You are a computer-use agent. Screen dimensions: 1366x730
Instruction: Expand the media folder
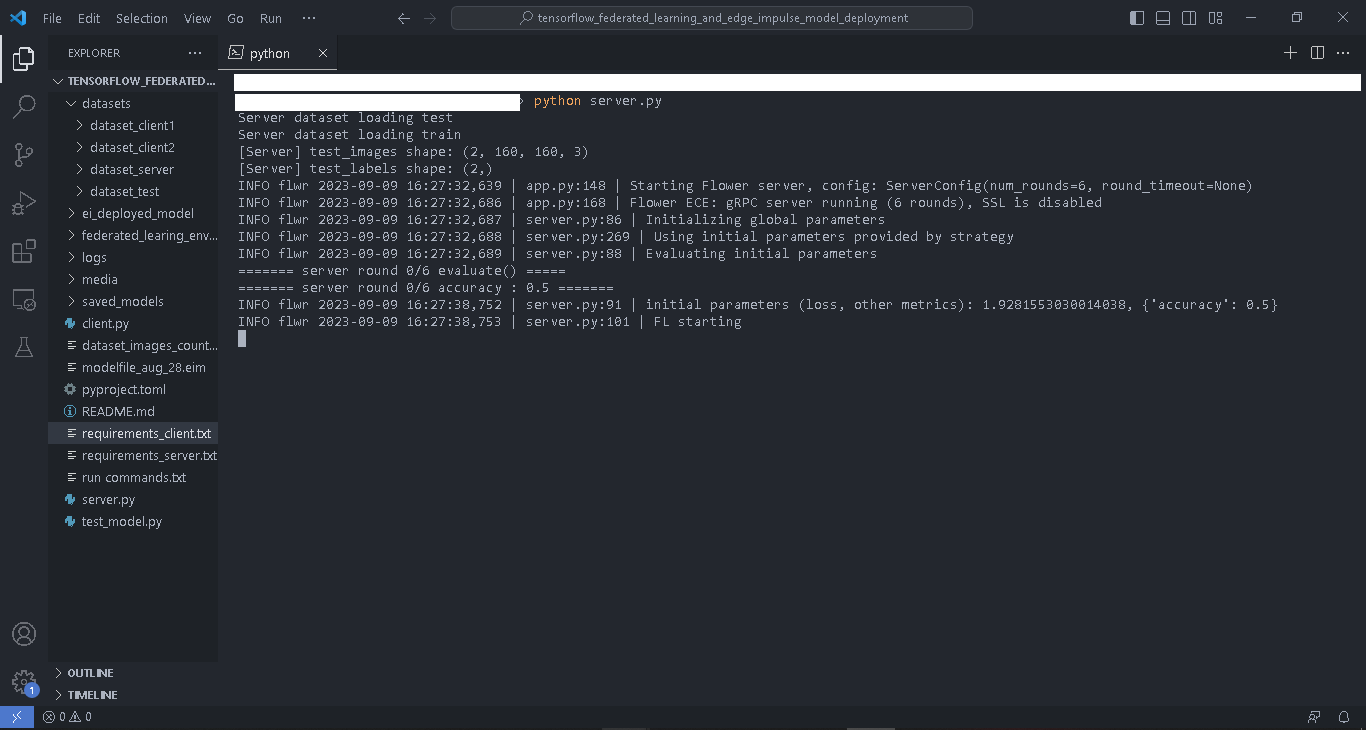point(133,279)
